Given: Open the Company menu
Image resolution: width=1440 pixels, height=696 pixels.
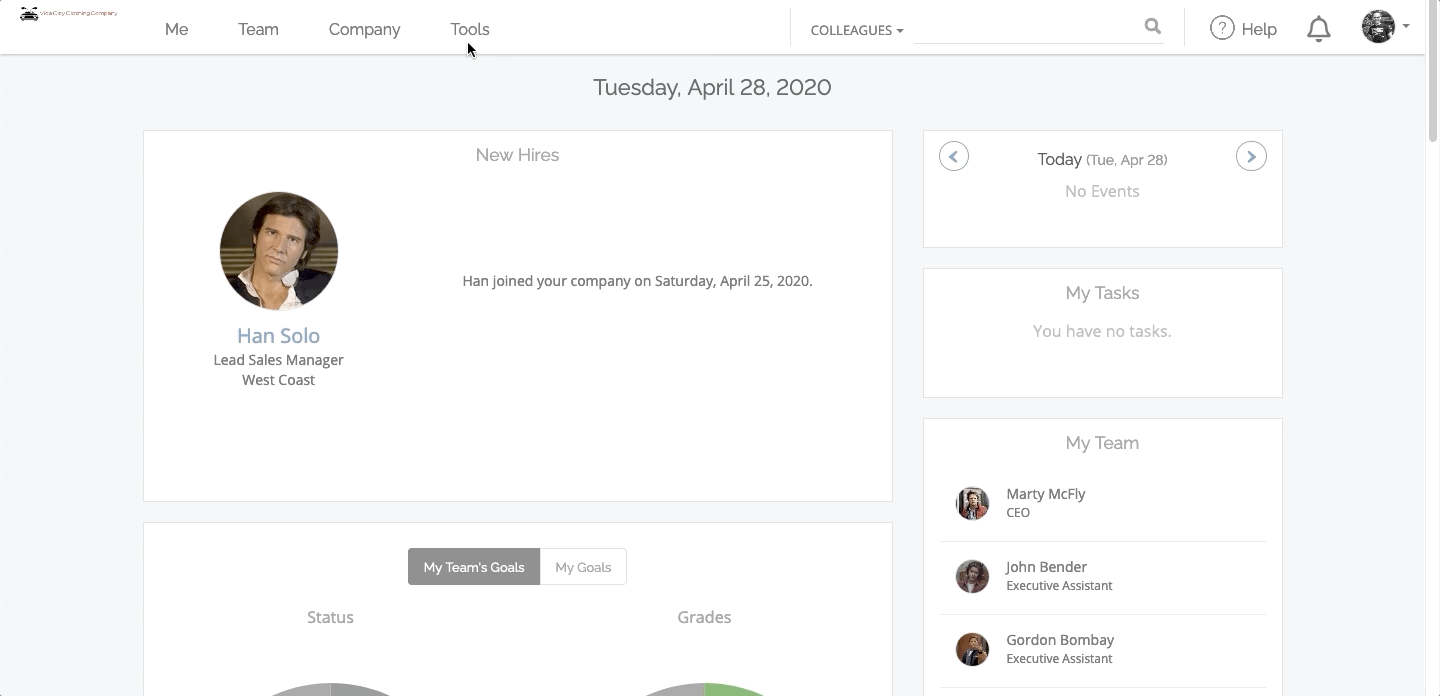Looking at the screenshot, I should pyautogui.click(x=364, y=29).
